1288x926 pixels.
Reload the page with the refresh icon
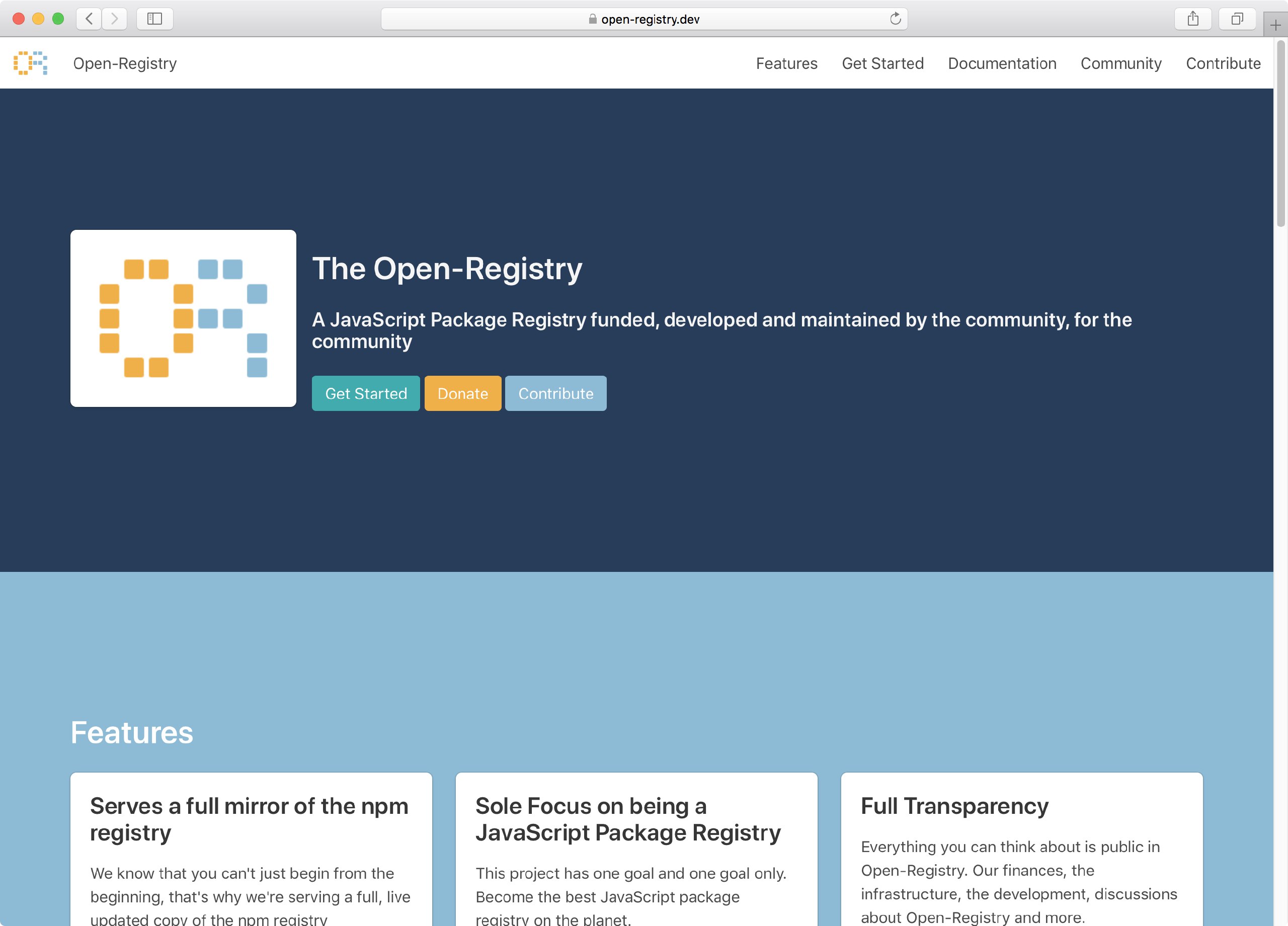pos(895,19)
